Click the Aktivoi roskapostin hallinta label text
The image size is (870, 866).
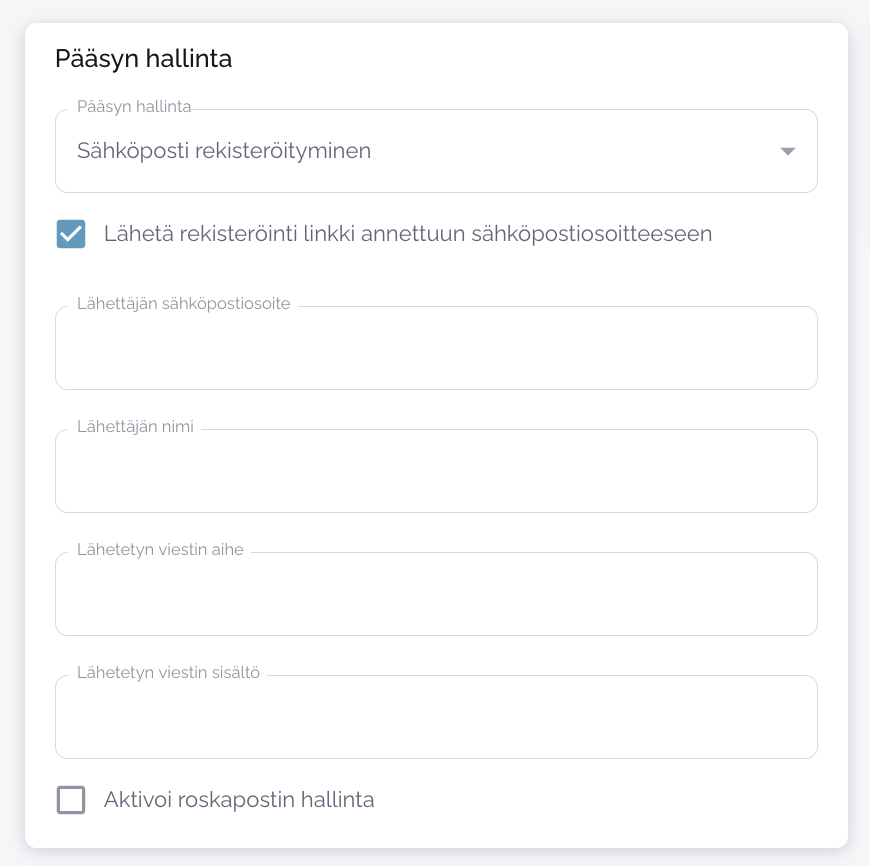239,800
